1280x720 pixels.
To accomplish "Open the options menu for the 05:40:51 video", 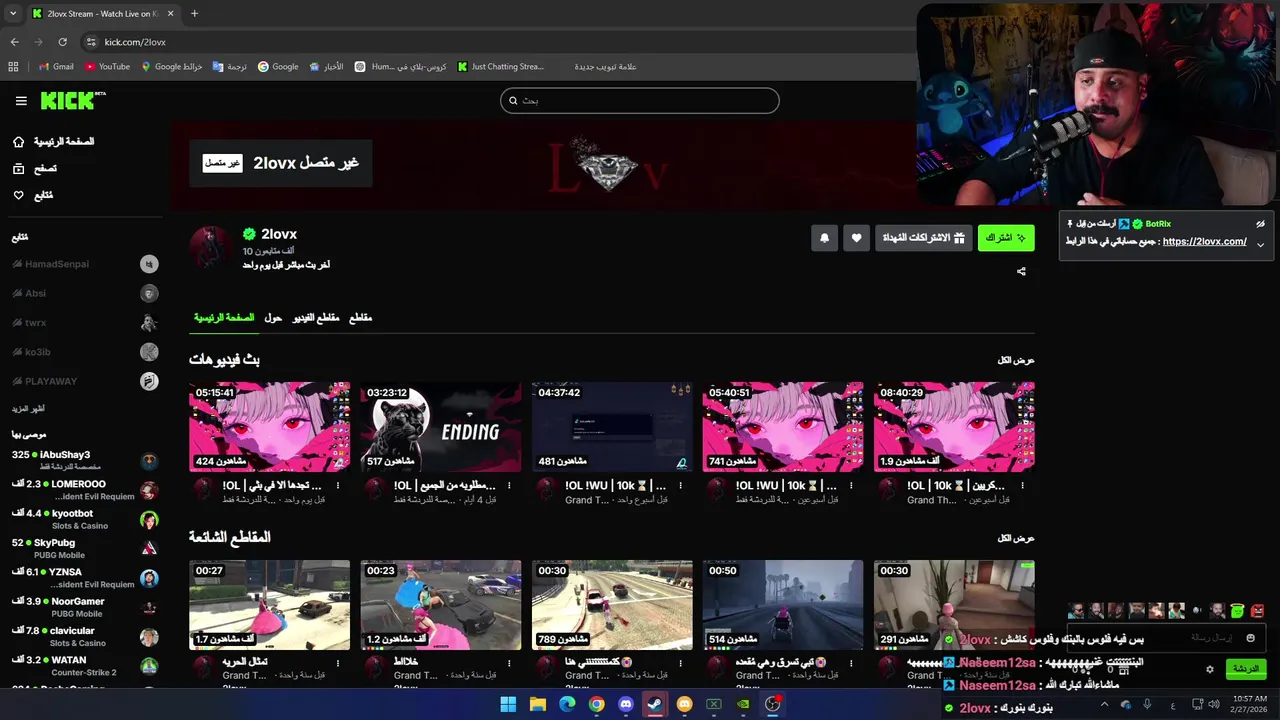I will pos(851,486).
